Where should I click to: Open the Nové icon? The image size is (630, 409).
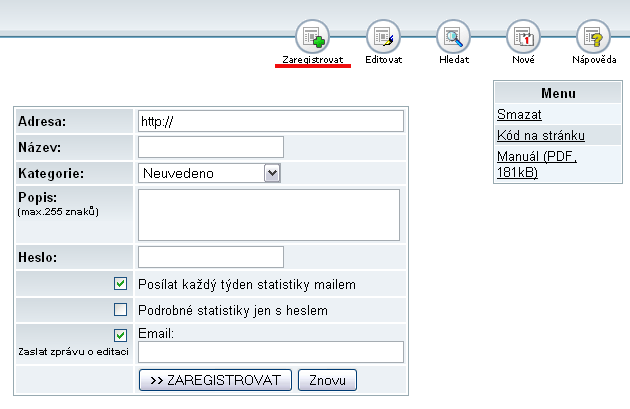(523, 37)
